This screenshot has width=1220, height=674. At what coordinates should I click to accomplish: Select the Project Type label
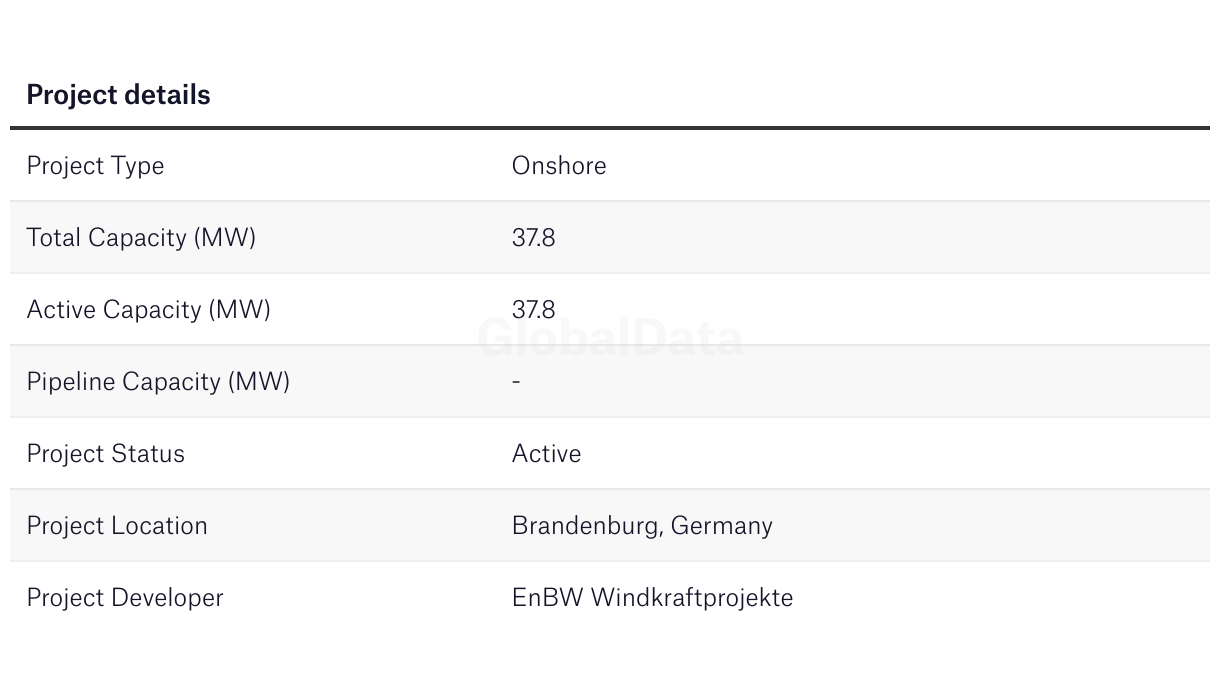click(x=95, y=166)
